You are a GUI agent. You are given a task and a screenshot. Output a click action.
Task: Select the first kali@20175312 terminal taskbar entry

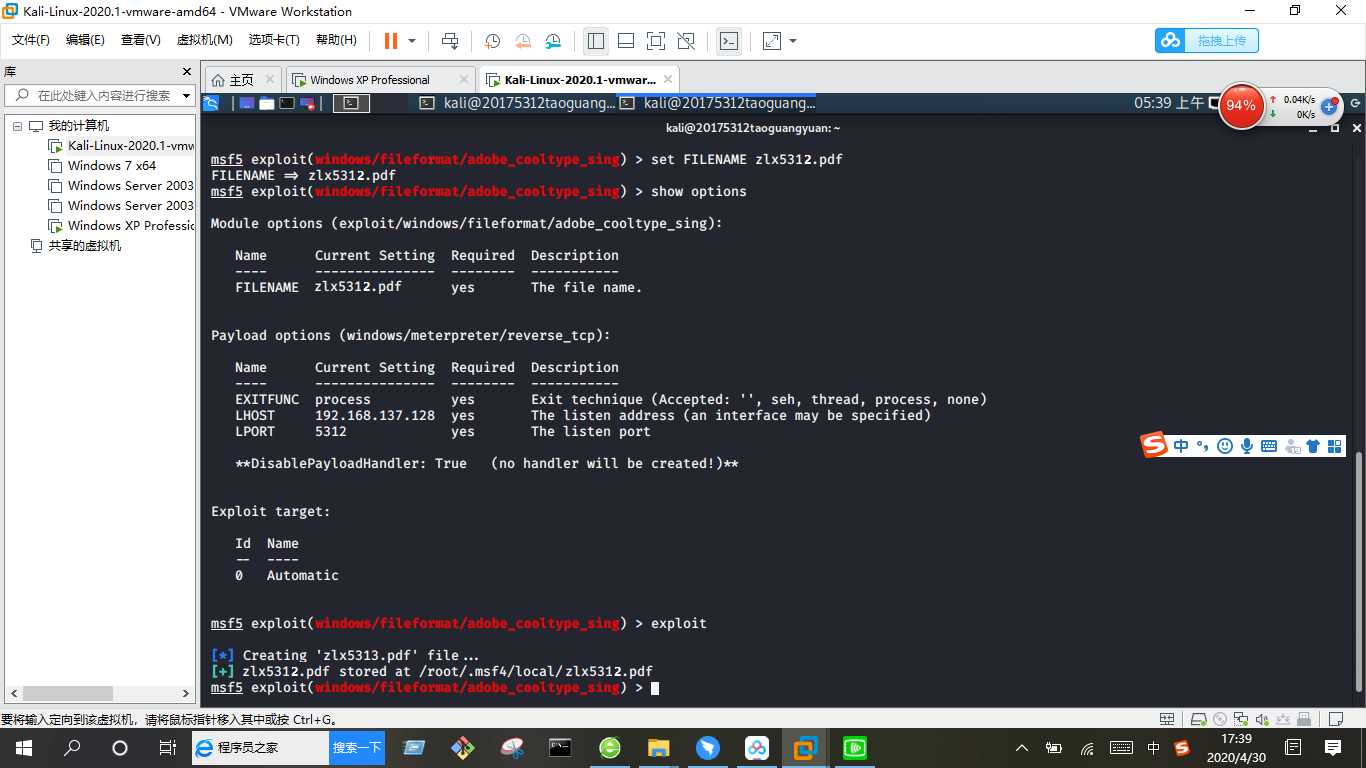click(517, 103)
